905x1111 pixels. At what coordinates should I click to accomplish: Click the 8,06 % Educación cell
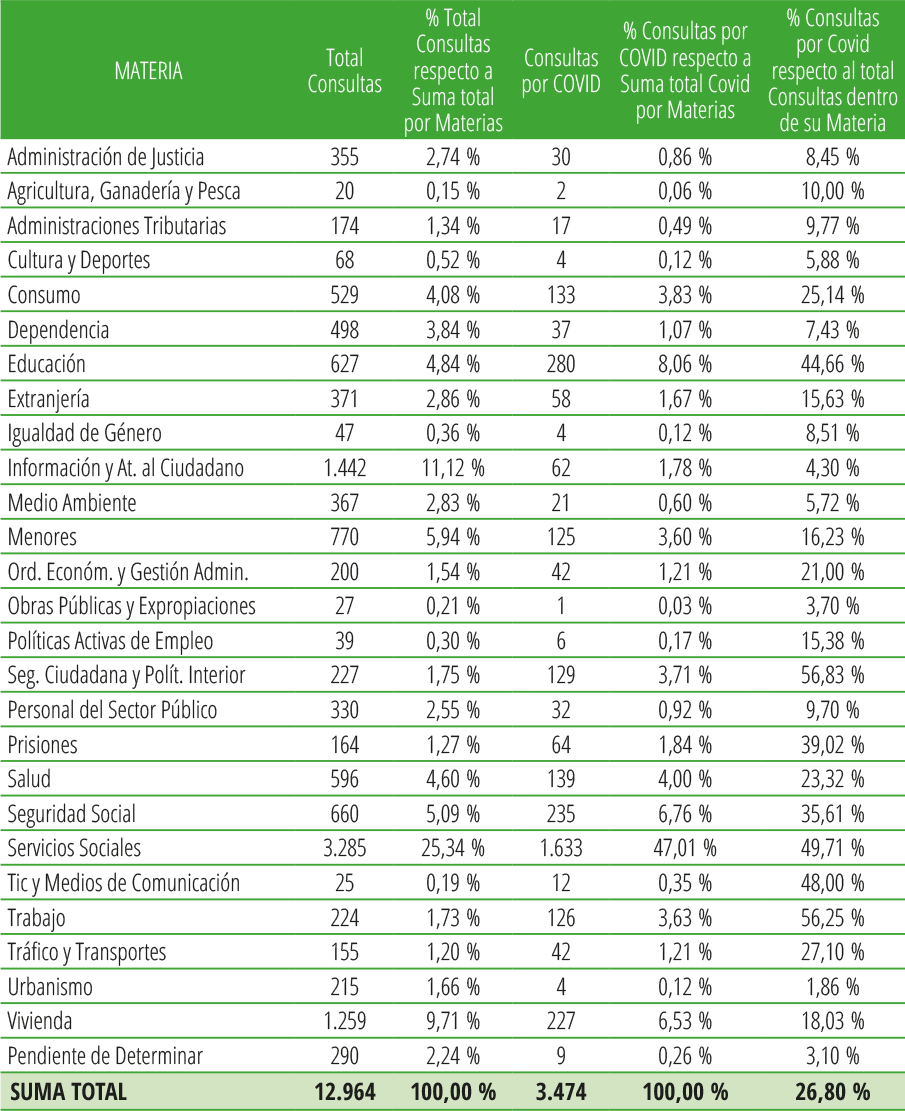click(x=685, y=364)
